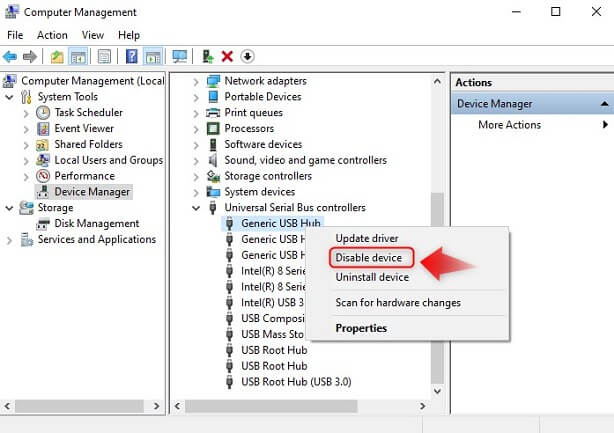
Task: Click the Forward arrow toolbar icon
Action: click(x=30, y=57)
